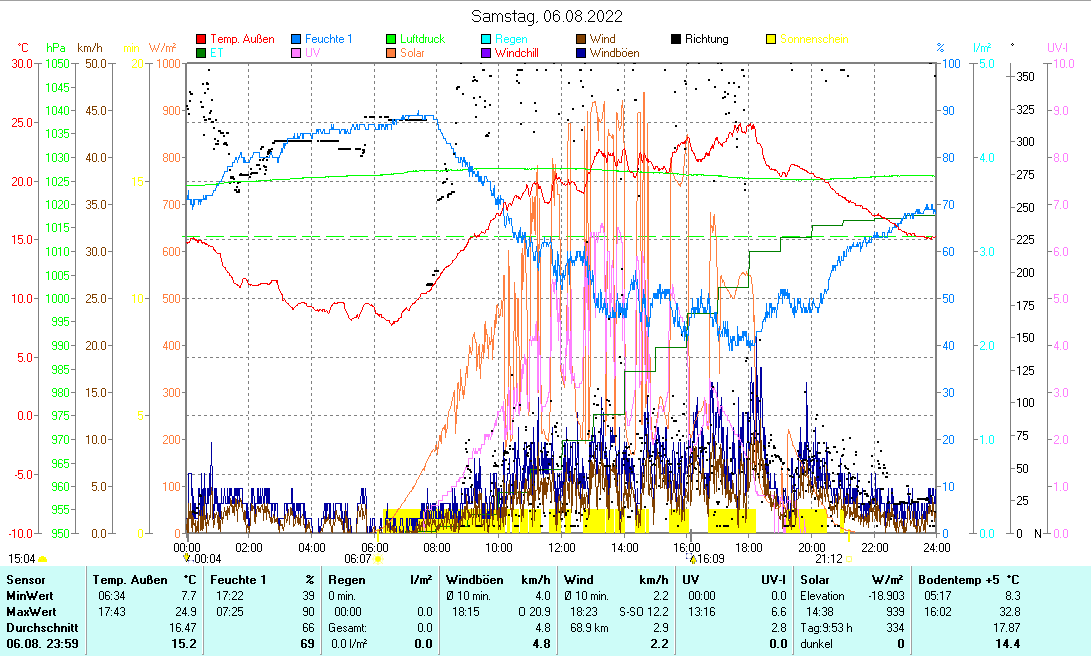
Task: Click the 24:00 time axis label
Action: pyautogui.click(x=937, y=547)
